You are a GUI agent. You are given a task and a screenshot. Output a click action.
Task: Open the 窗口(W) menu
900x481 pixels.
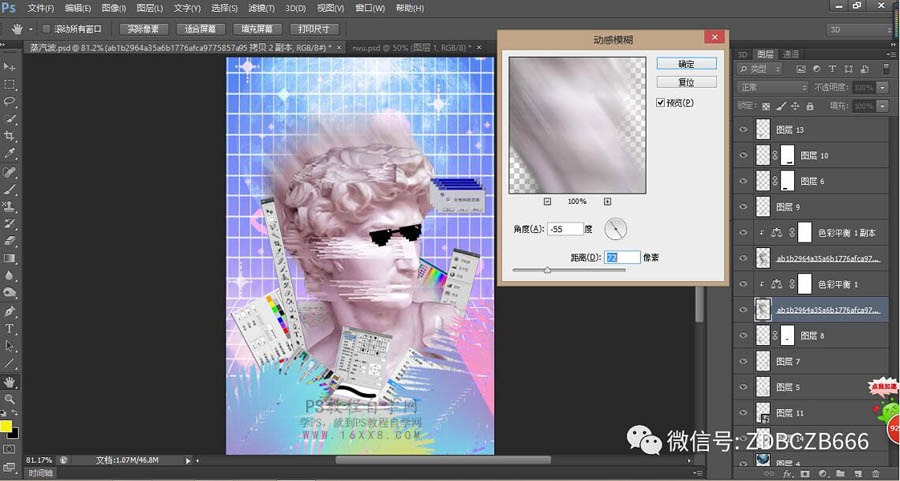click(x=370, y=9)
